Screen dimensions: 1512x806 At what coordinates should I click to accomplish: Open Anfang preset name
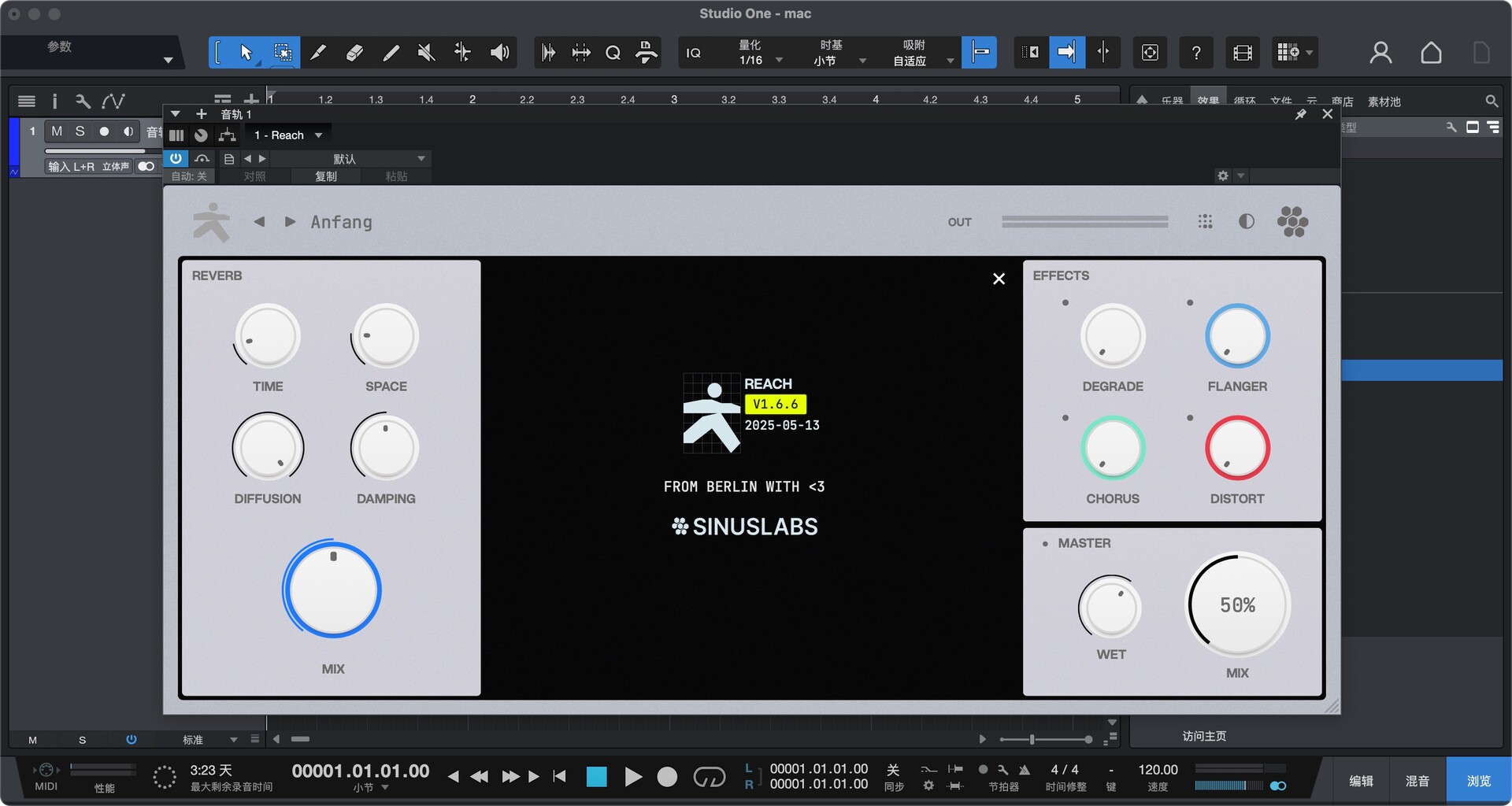[341, 222]
